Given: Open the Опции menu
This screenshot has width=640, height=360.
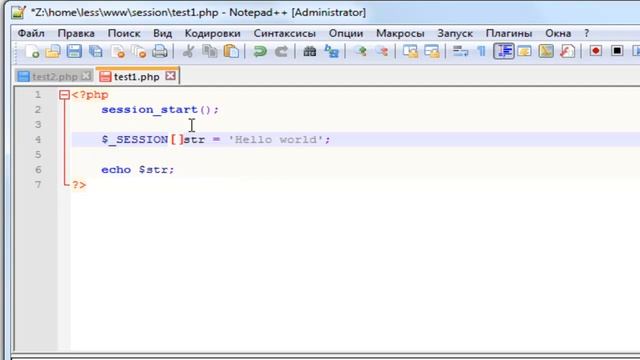Looking at the screenshot, I should (346, 33).
